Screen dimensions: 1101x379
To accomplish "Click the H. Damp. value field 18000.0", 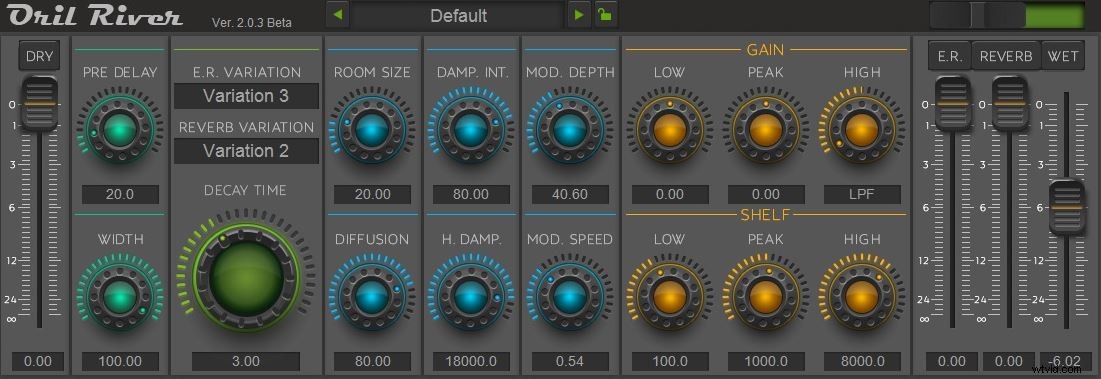I will [x=471, y=361].
